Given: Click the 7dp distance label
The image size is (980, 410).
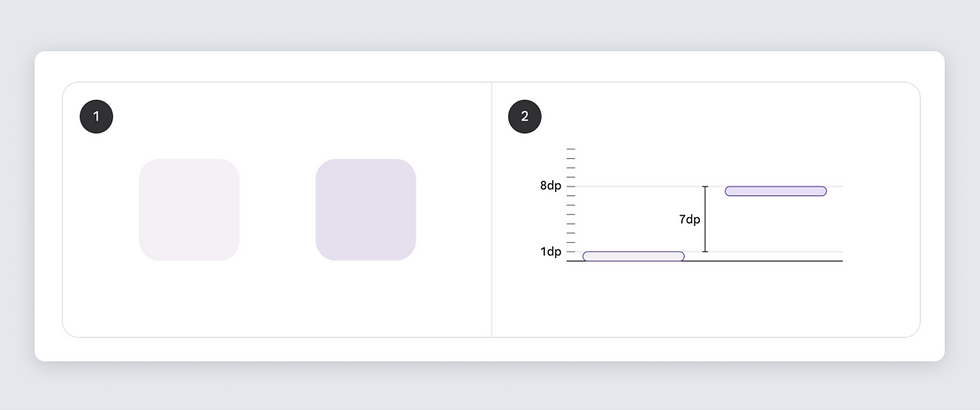Looking at the screenshot, I should (689, 219).
